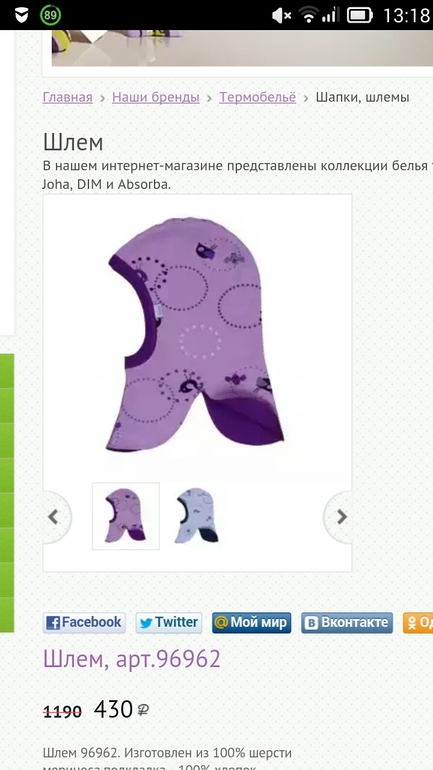This screenshot has height=770, width=433.
Task: Tap the shield icon in status bar
Action: coord(22,16)
